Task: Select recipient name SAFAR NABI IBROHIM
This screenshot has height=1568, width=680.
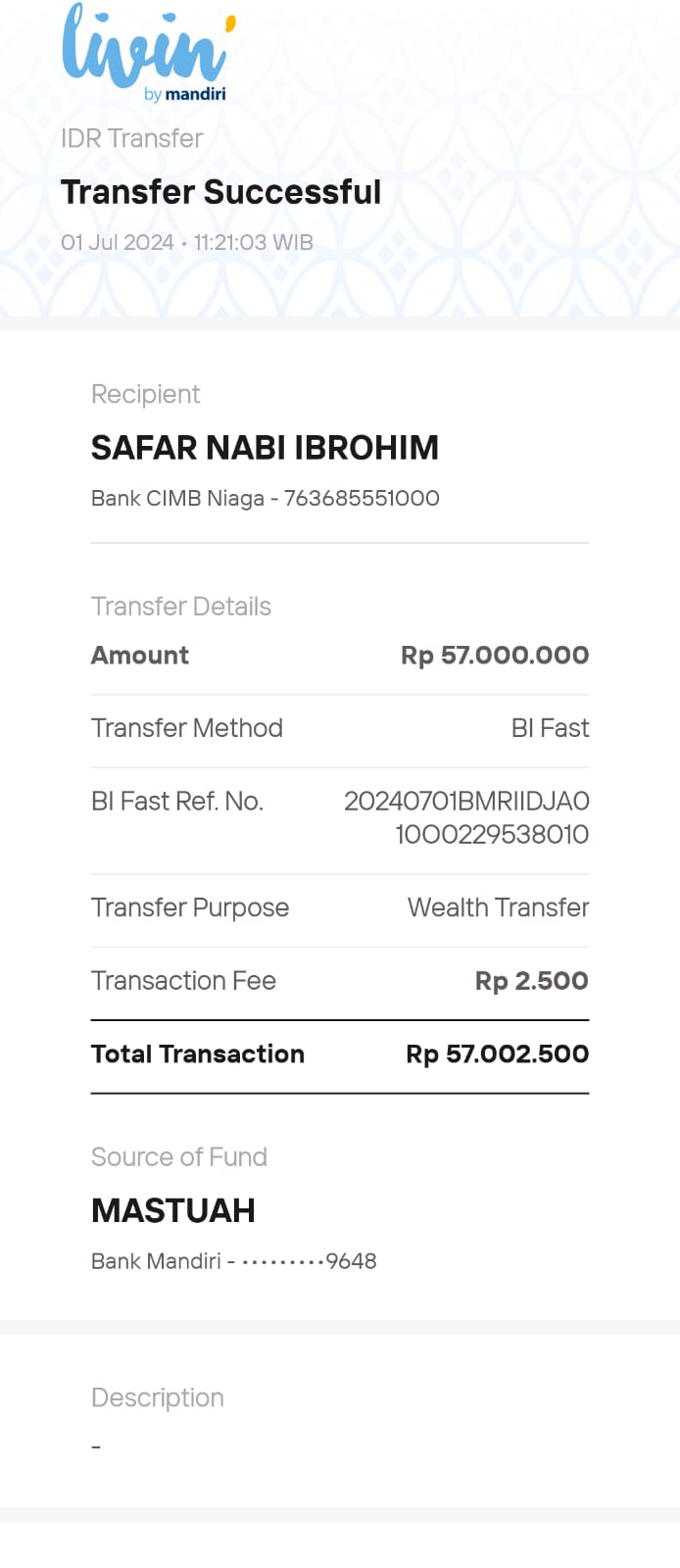Action: (x=265, y=448)
